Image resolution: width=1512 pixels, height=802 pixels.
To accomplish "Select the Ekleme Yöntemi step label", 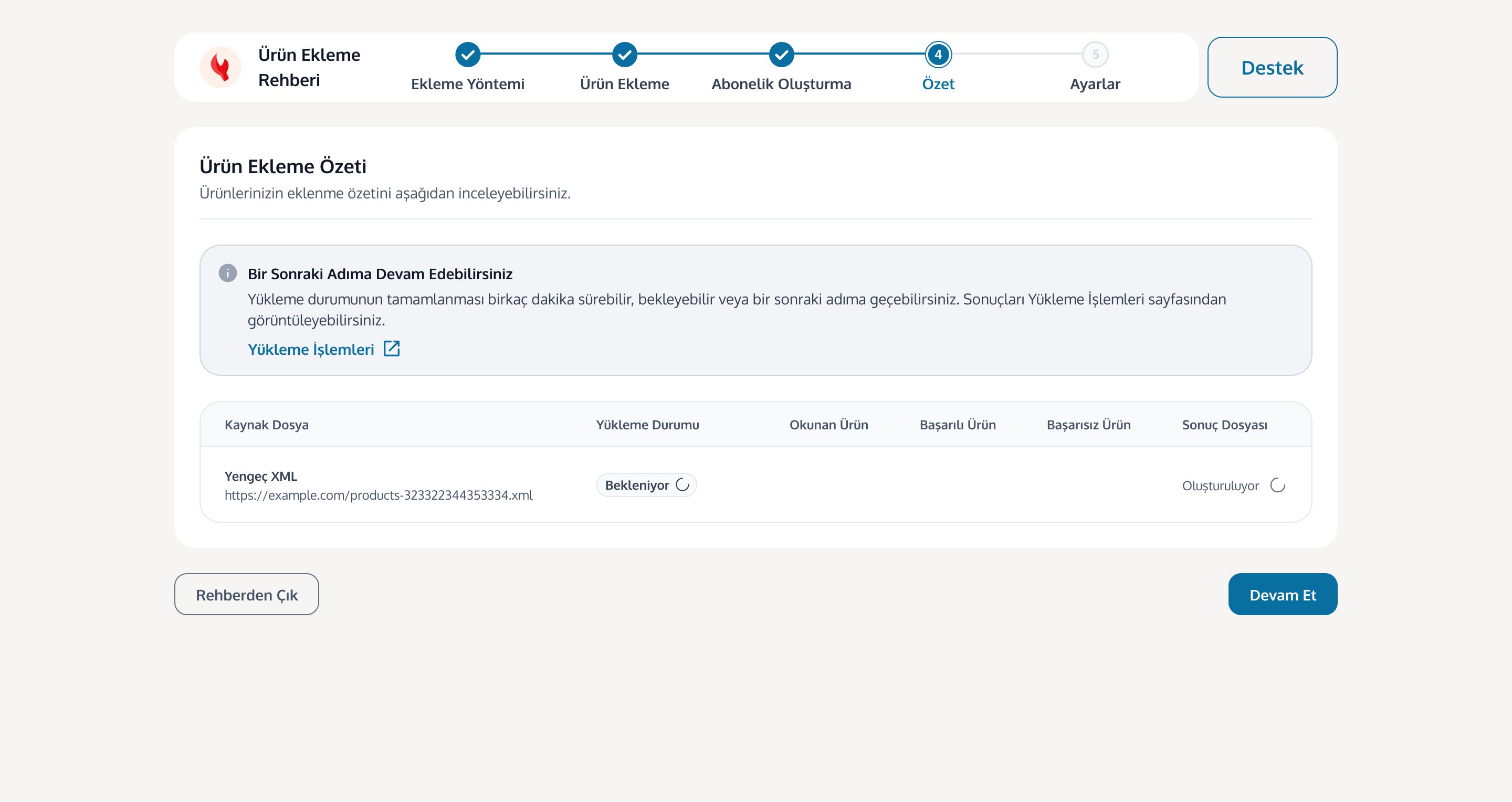I will point(467,84).
